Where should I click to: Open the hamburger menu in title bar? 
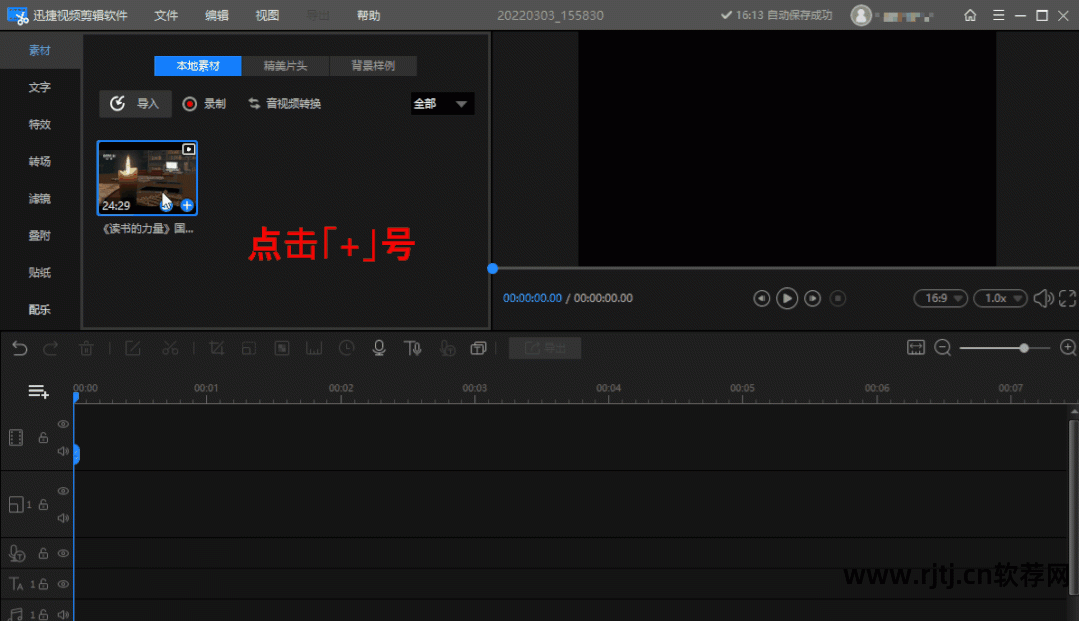point(998,15)
